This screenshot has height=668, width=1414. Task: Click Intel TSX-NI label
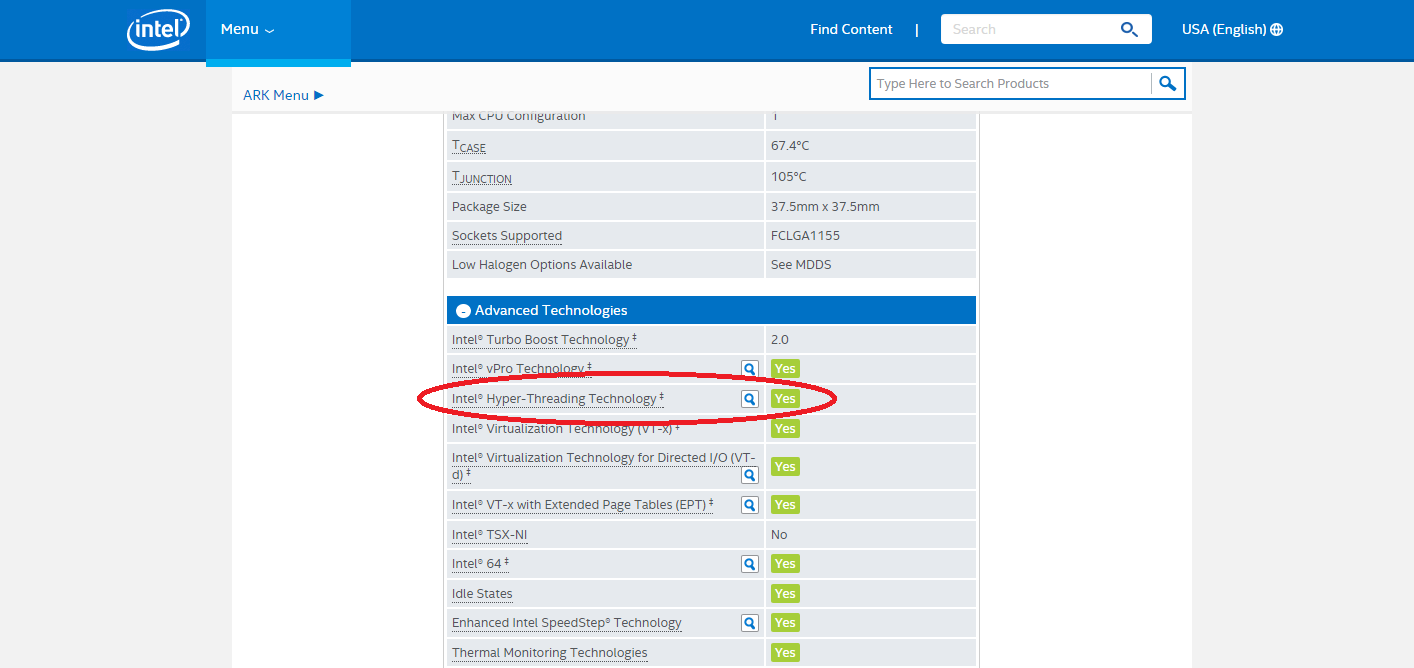pyautogui.click(x=489, y=535)
